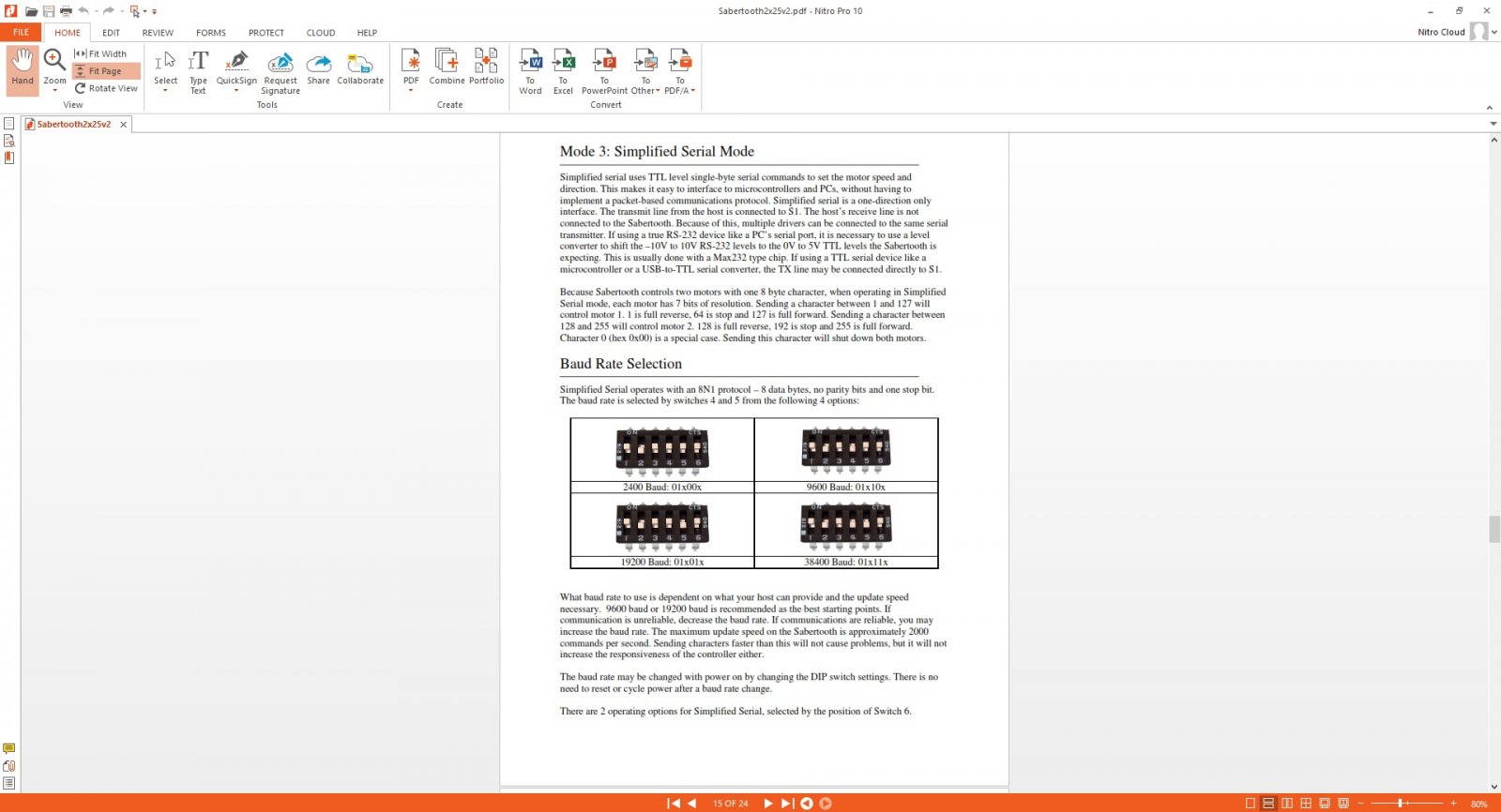Open the Bookmarks panel in sidebar
Viewport: 1501px width, 812px height.
pyautogui.click(x=9, y=158)
